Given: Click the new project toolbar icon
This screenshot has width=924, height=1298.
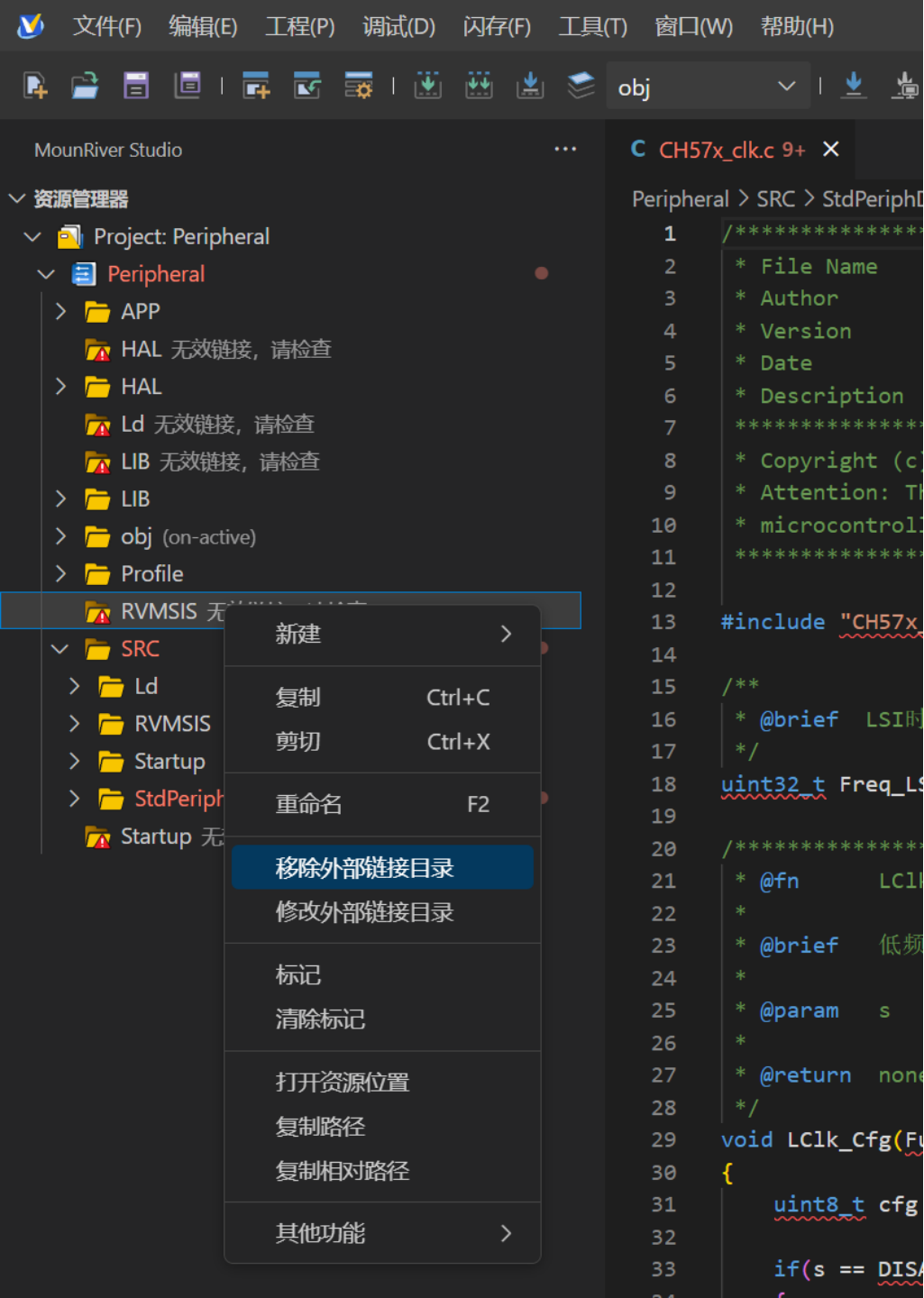Looking at the screenshot, I should click(x=257, y=86).
